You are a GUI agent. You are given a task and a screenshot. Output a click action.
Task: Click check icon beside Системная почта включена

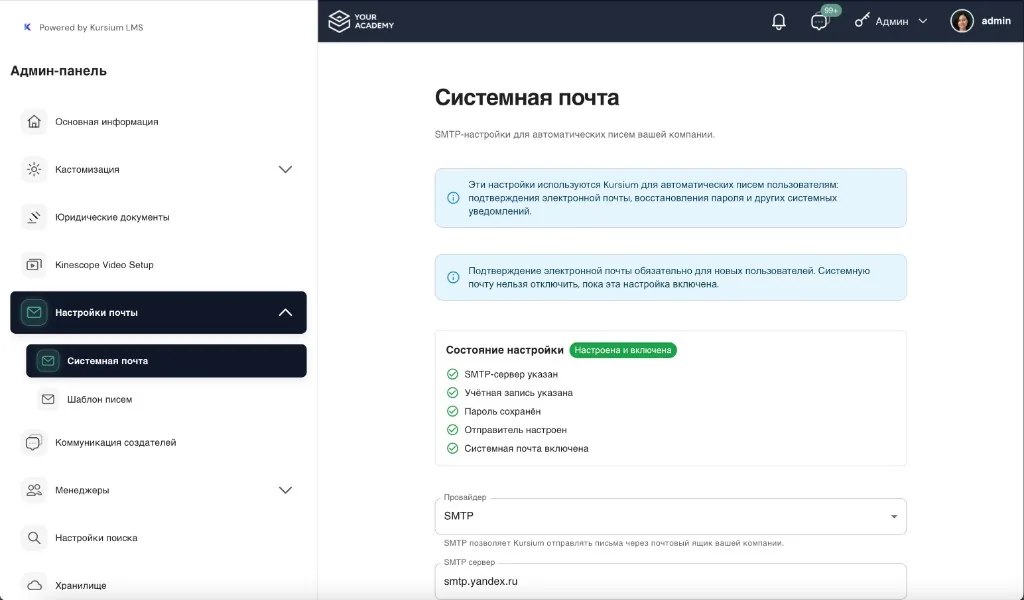(x=452, y=449)
